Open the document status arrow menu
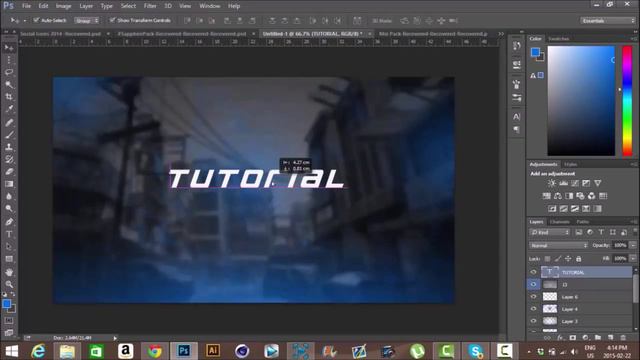The height and width of the screenshot is (360, 640). pos(115,338)
